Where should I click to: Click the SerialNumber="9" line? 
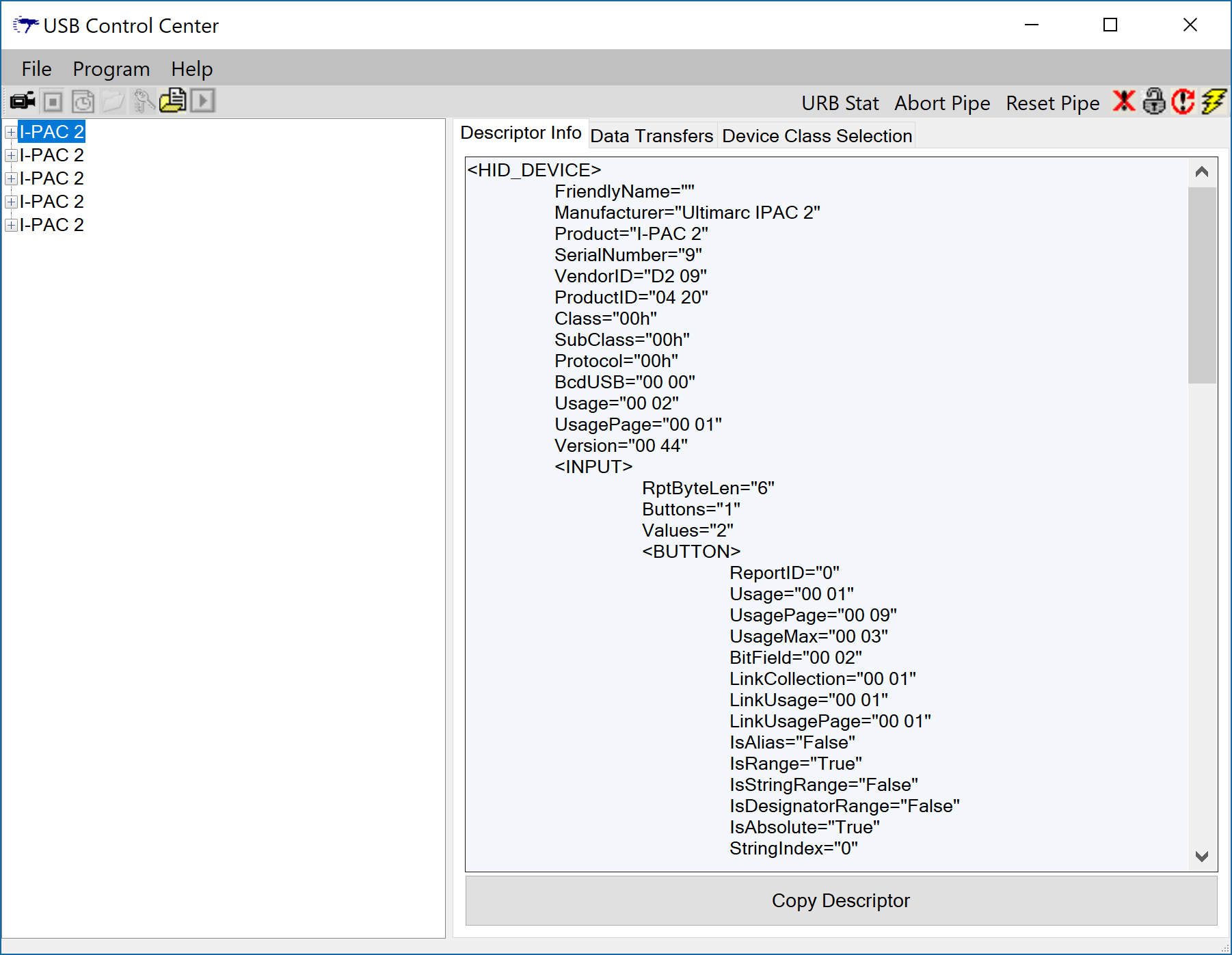pyautogui.click(x=628, y=255)
